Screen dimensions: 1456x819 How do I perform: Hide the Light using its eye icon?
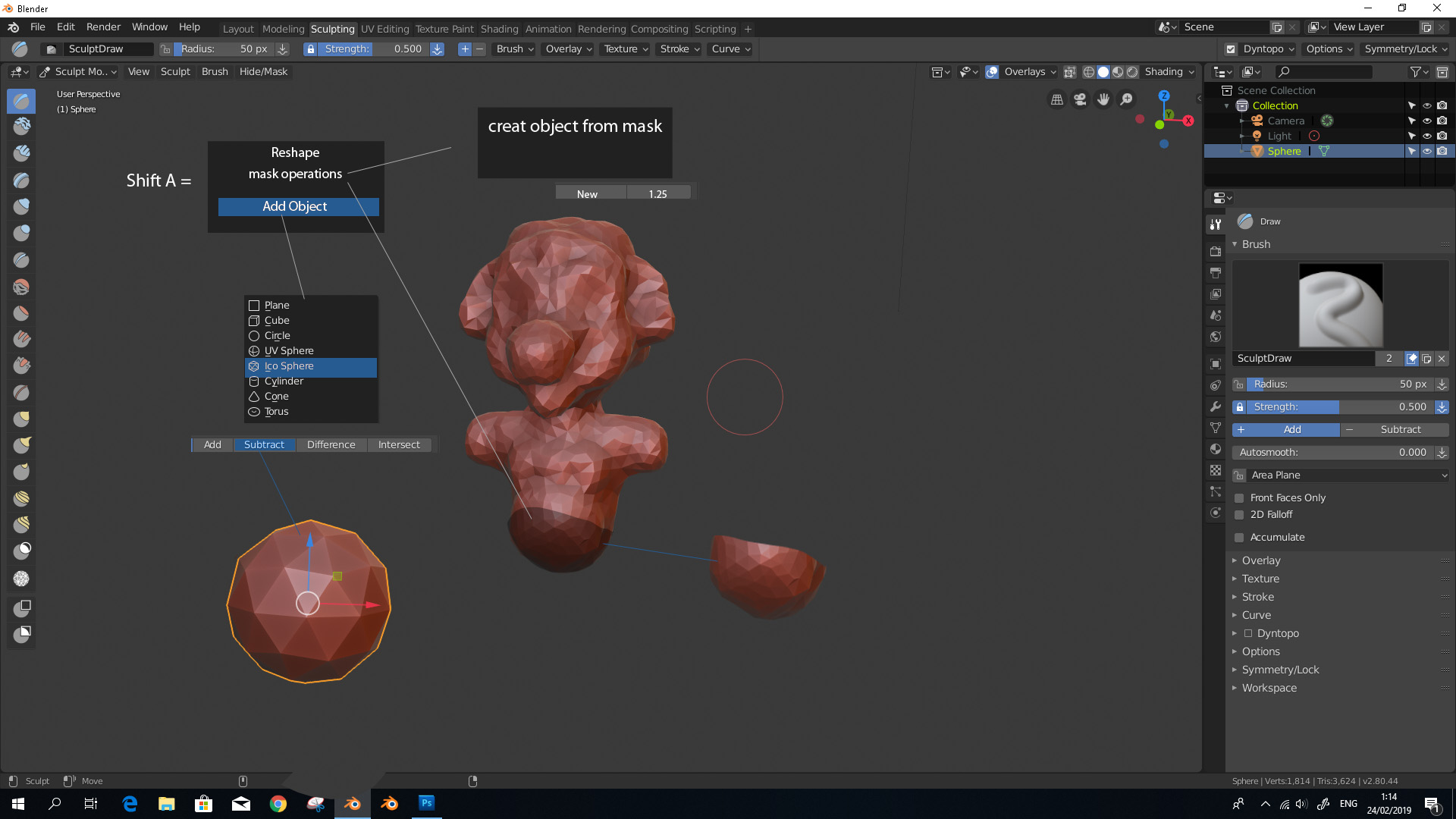(x=1426, y=136)
